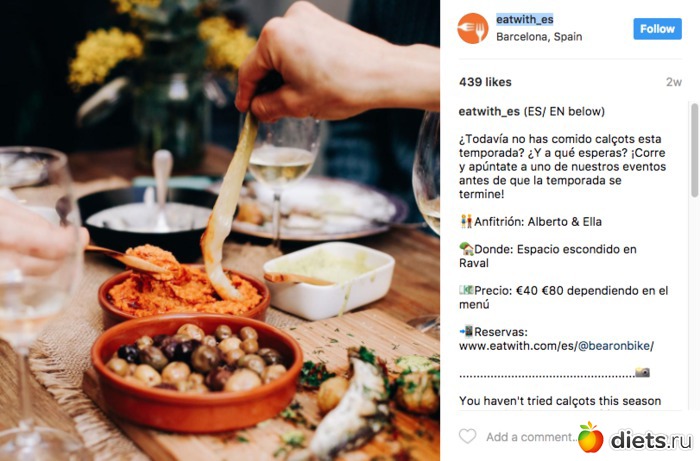Click the Add a comment field

[x=530, y=437]
